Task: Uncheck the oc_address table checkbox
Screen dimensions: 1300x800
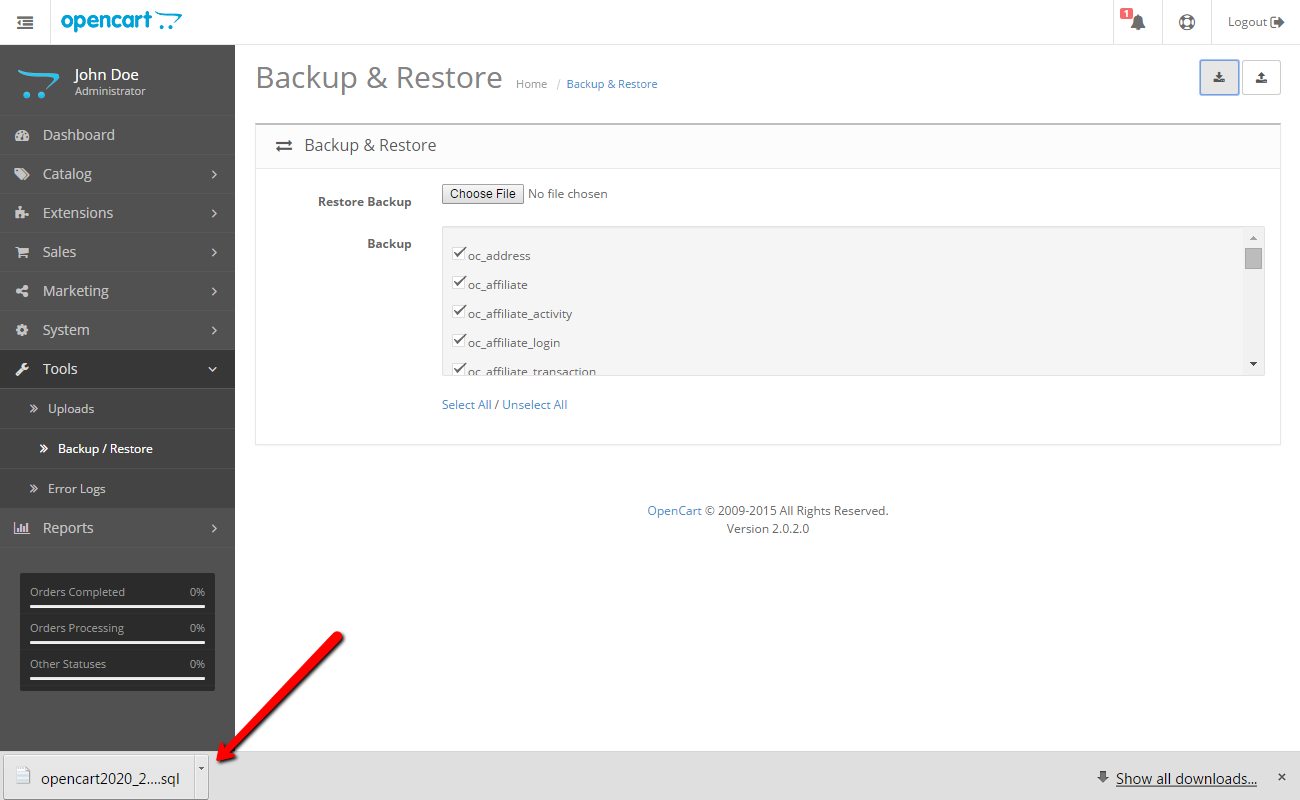Action: point(459,252)
